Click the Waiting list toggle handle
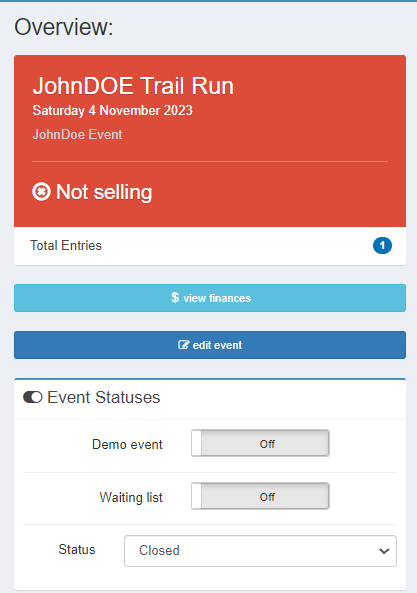417x593 pixels. tap(197, 496)
